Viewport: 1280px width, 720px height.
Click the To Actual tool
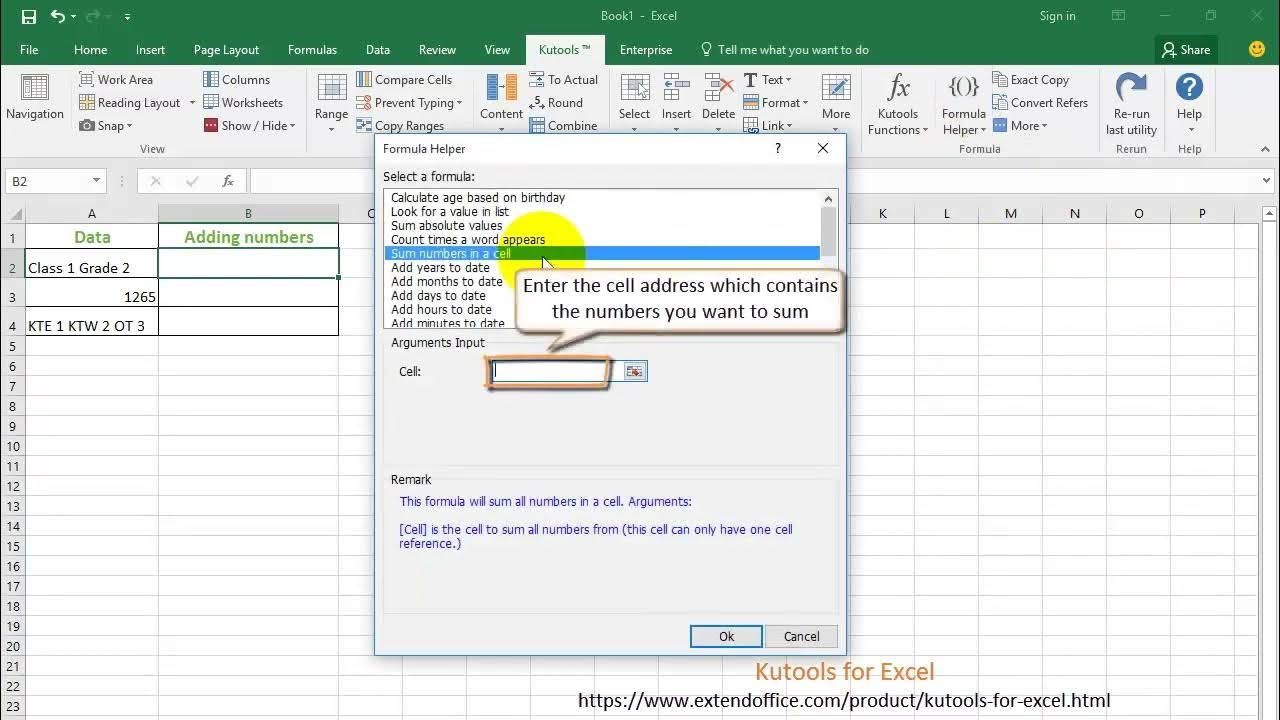pyautogui.click(x=563, y=79)
